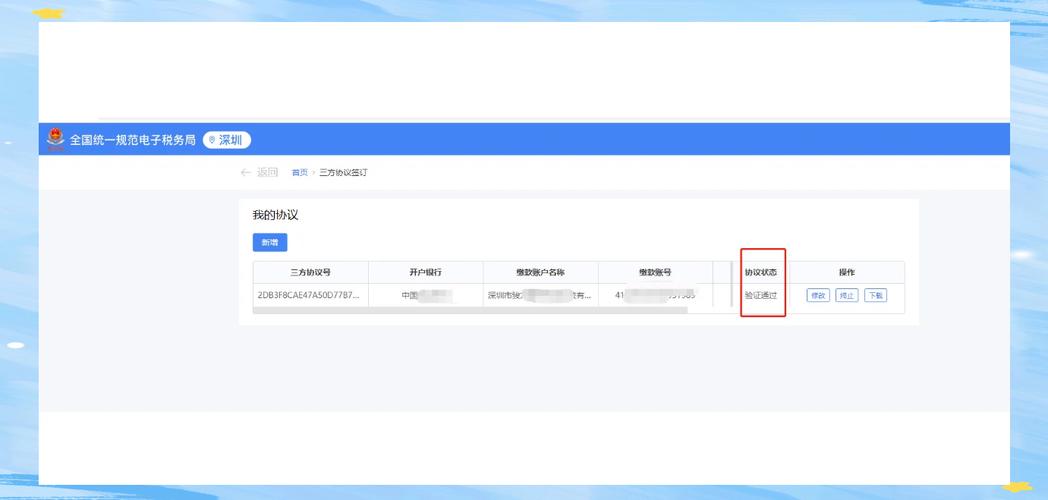Screen dimensions: 1048x500
Task: Click the 我的协议 heading
Action: tap(275, 215)
